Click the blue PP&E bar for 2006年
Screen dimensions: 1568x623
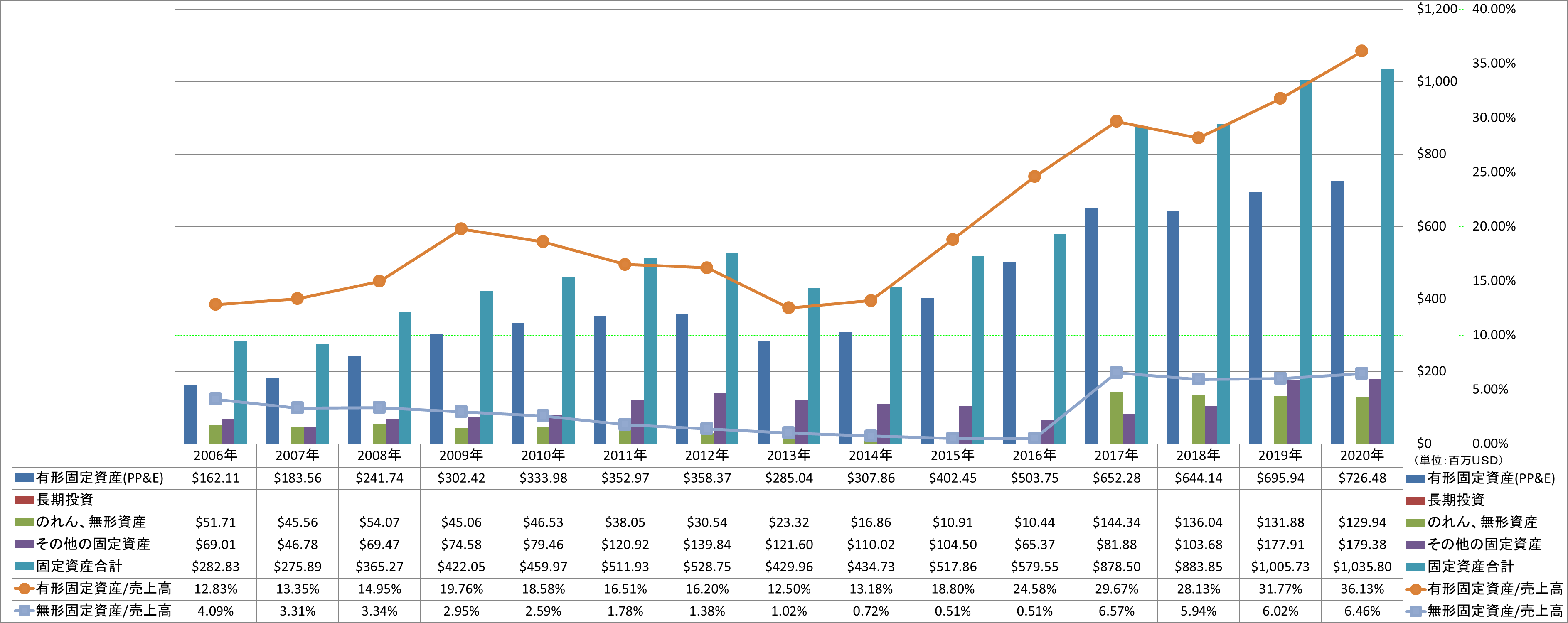[190, 415]
